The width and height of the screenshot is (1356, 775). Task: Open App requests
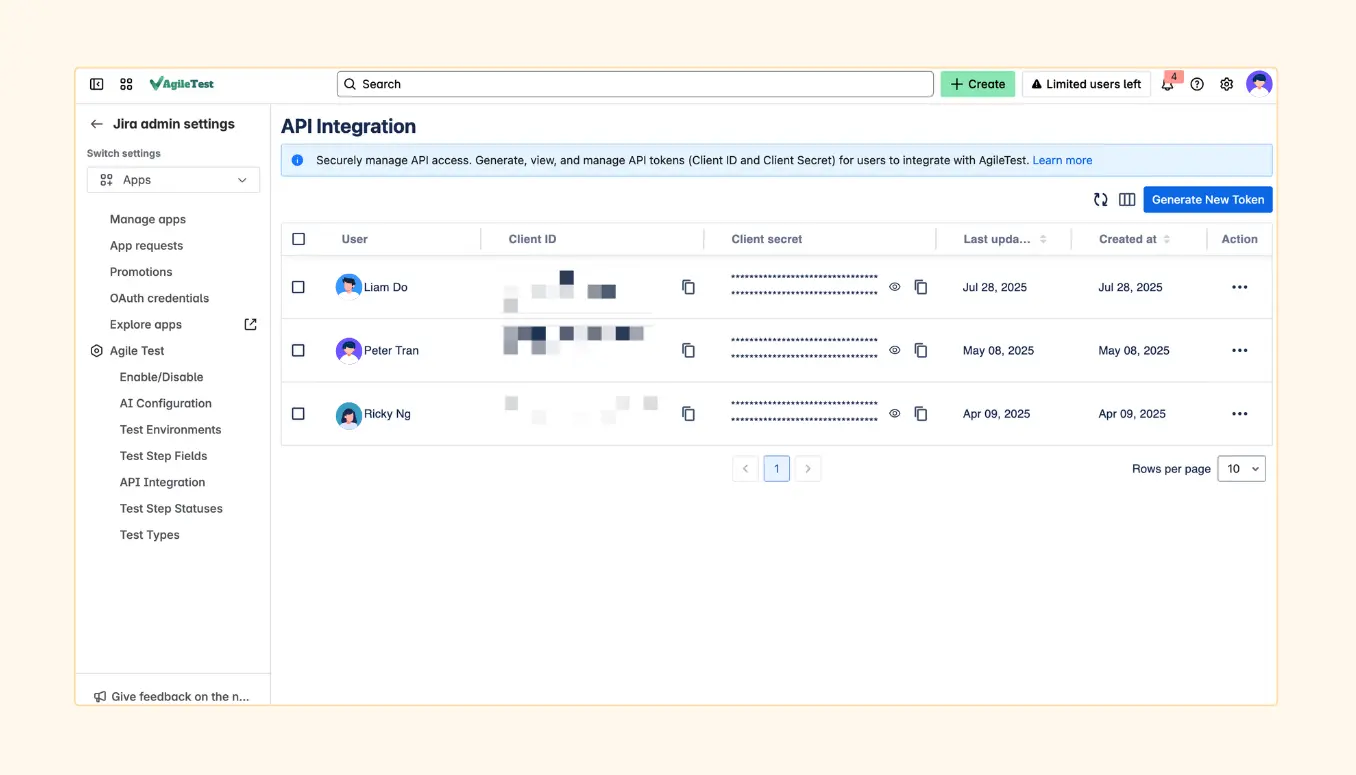[146, 245]
